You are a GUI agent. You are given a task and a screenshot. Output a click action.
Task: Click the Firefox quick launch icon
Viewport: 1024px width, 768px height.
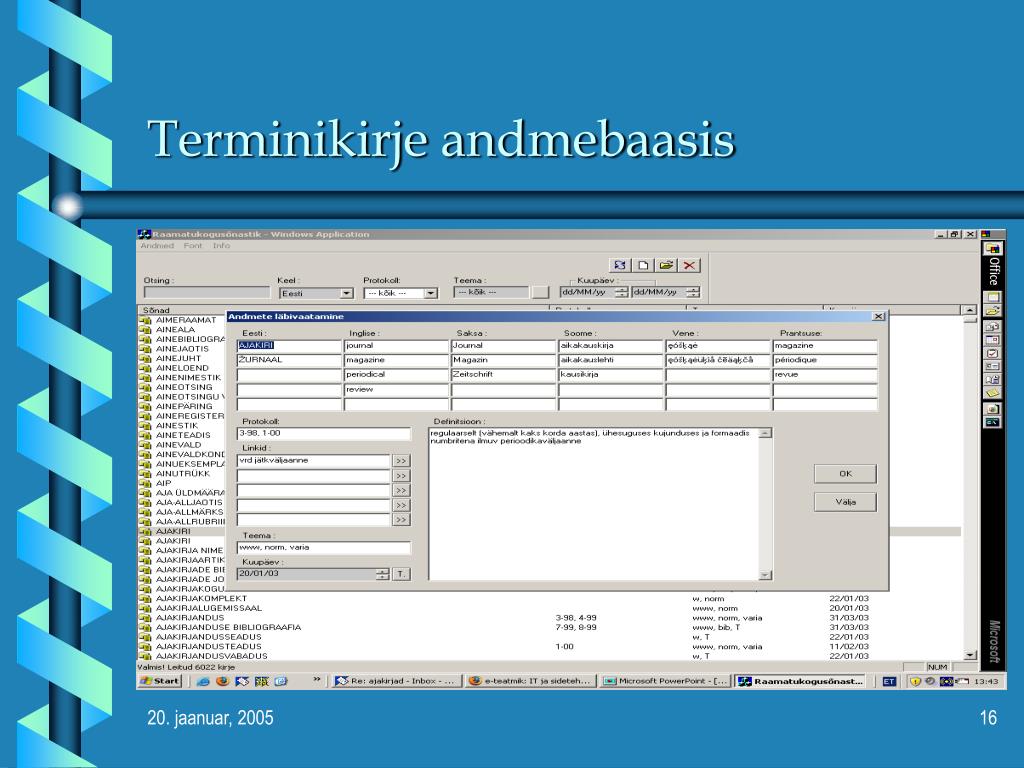tap(223, 681)
